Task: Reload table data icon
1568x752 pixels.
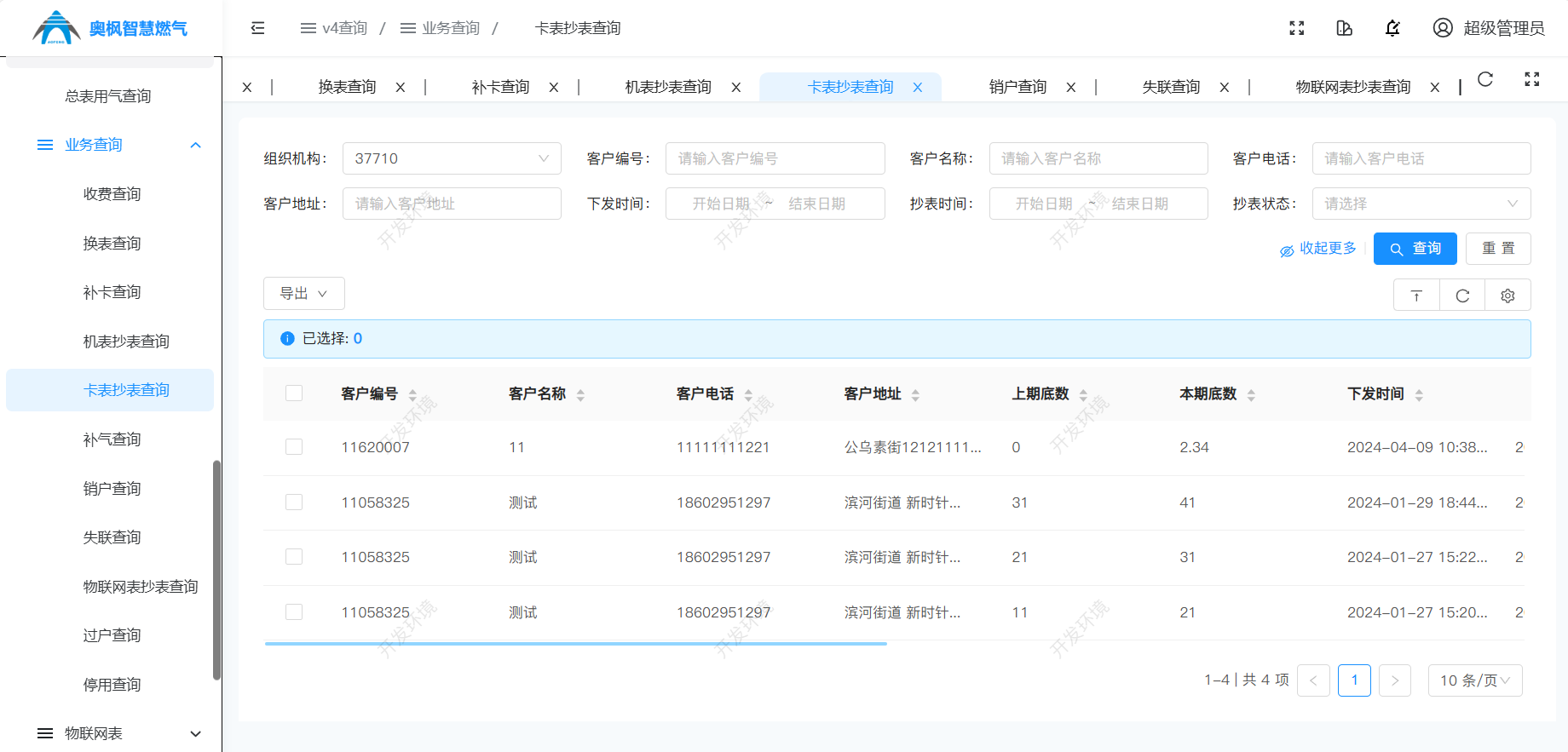Action: [1462, 296]
